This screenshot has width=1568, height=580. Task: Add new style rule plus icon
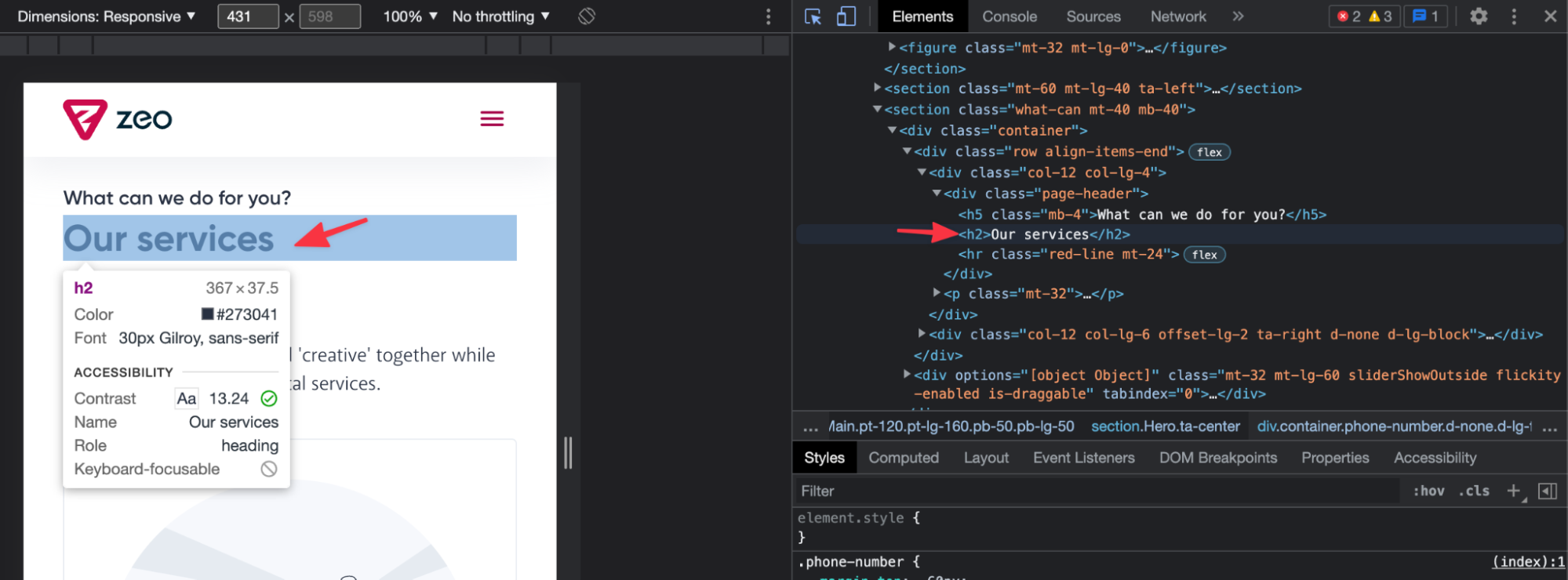1514,491
